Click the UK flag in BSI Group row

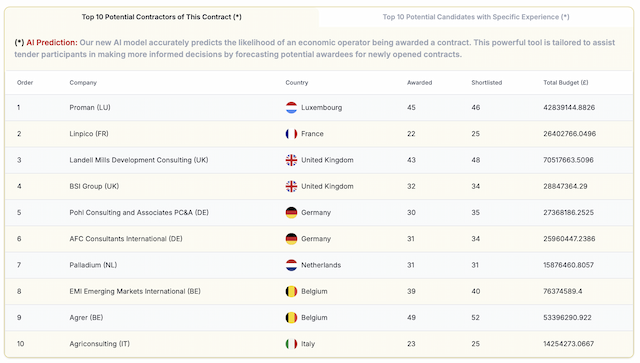[291, 186]
